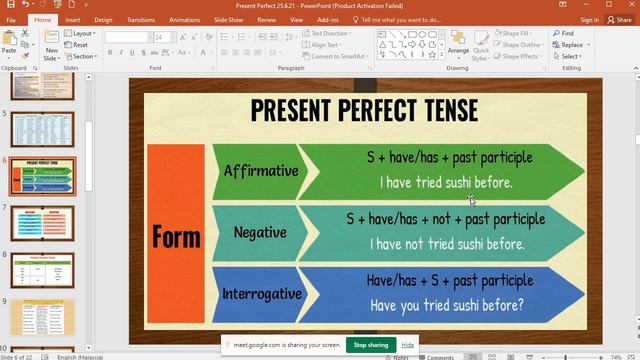Screen dimensions: 640x360
Task: Clear all text formatting
Action: pyautogui.click(x=209, y=37)
